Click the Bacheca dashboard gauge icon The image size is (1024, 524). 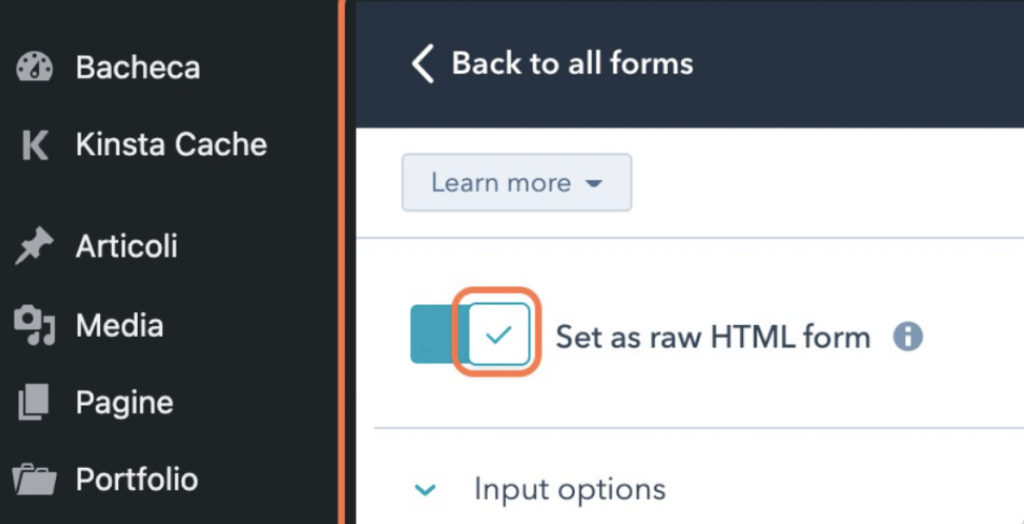(35, 68)
